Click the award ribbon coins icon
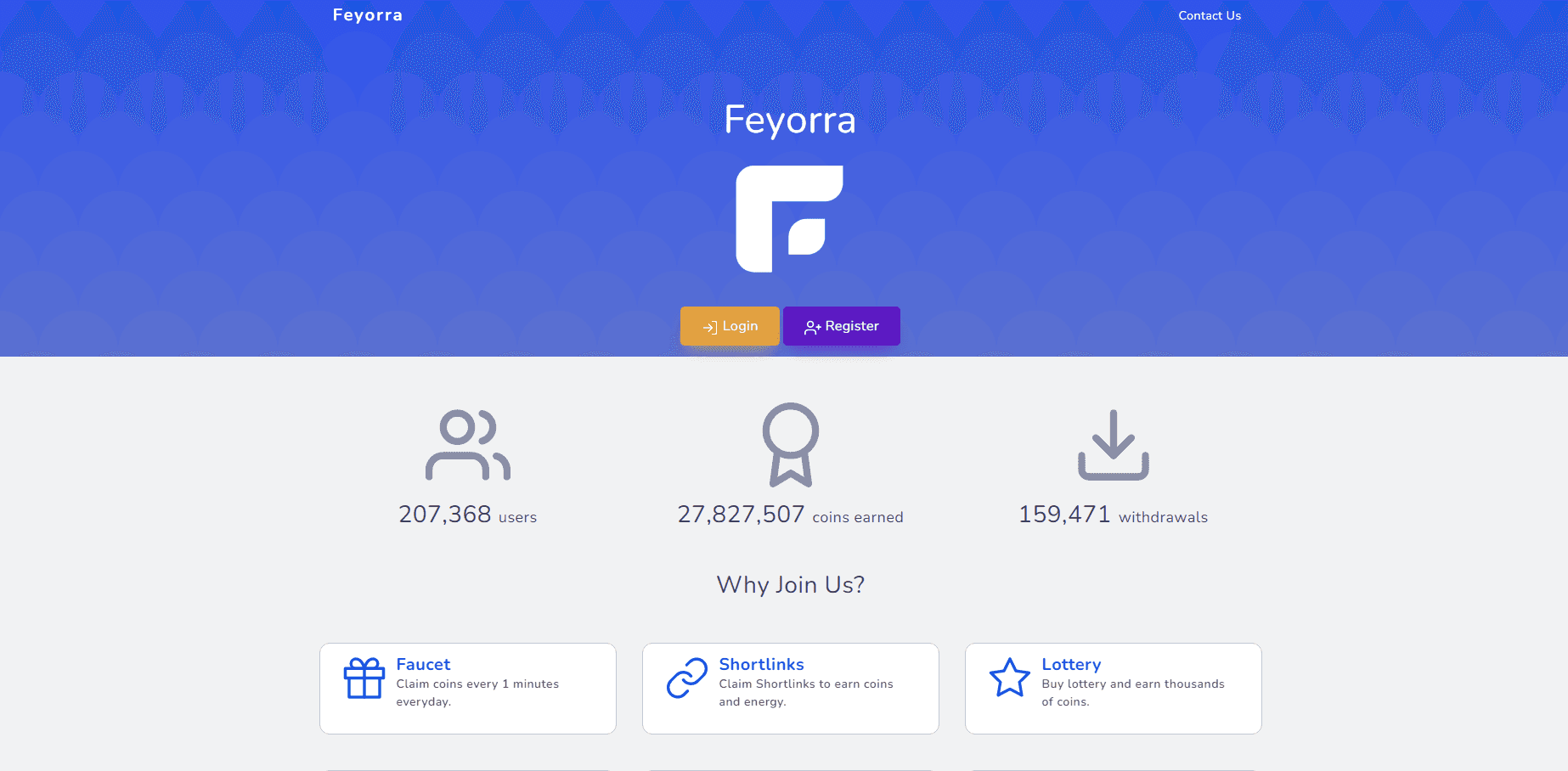1568x771 pixels. 790,444
